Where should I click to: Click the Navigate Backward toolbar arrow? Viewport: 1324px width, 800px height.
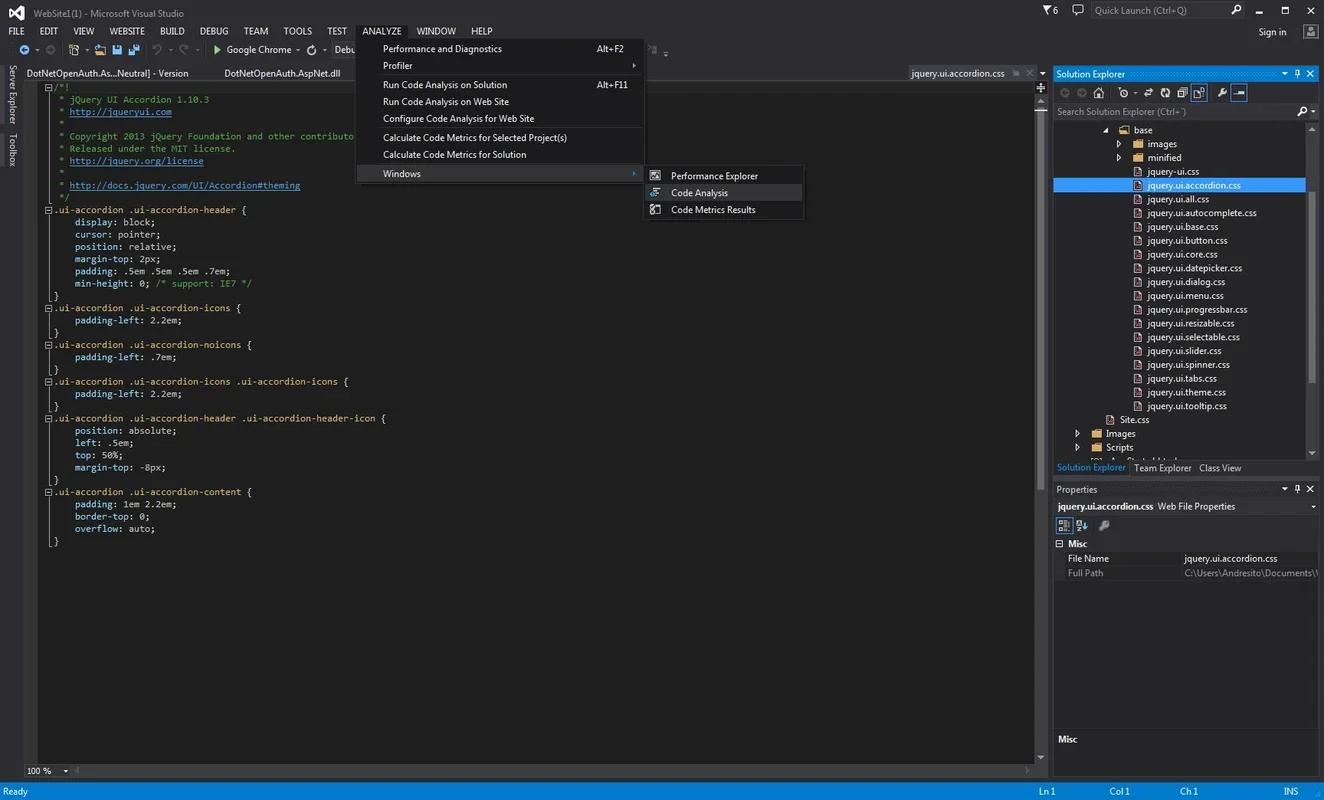[24, 50]
